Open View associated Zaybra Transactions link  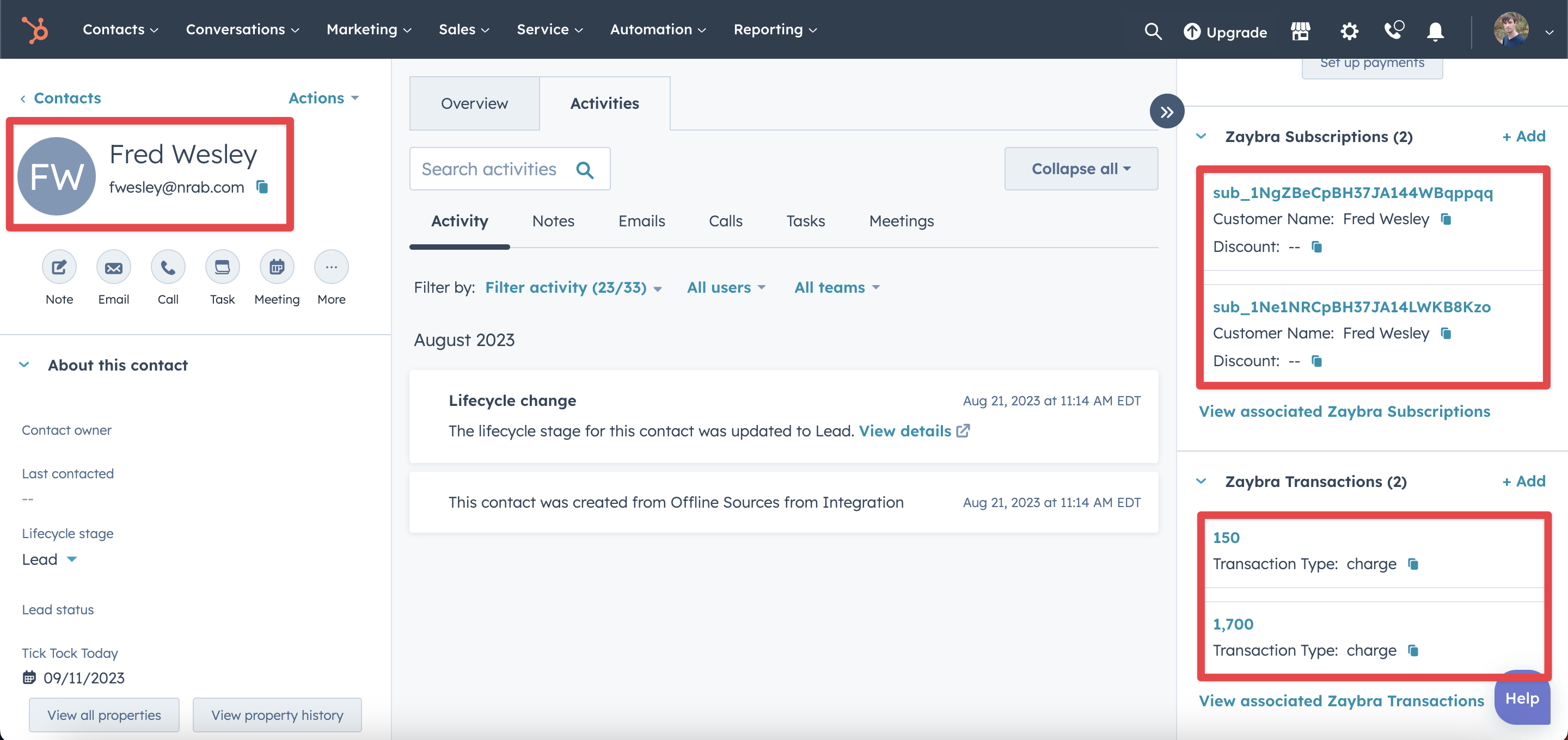click(x=1341, y=701)
